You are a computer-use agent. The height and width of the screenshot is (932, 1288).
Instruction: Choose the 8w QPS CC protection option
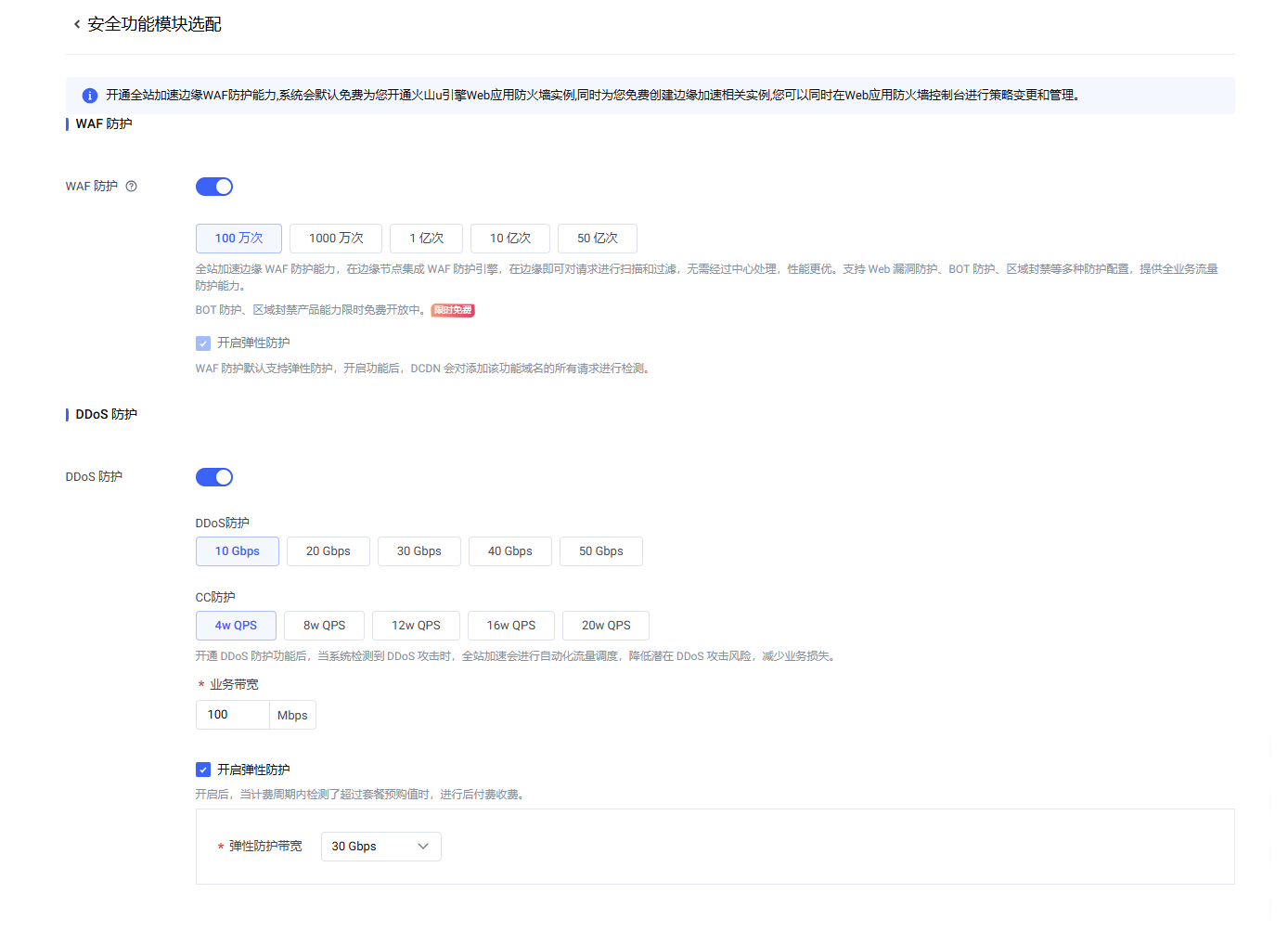click(324, 626)
